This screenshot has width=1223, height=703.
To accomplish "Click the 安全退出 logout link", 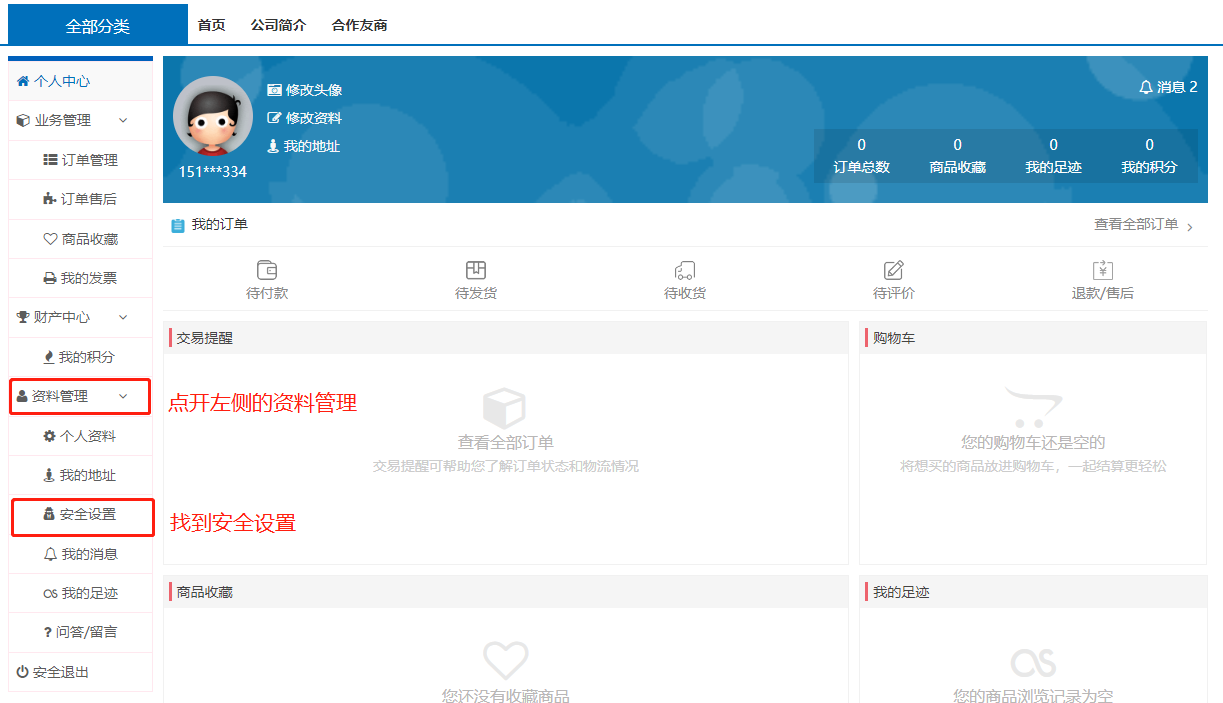I will pyautogui.click(x=61, y=672).
